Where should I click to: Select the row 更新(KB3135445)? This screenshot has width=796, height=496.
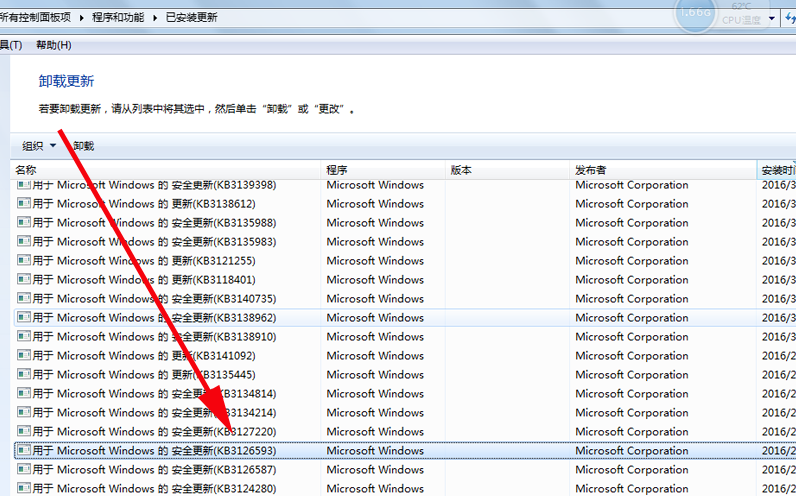click(x=405, y=375)
